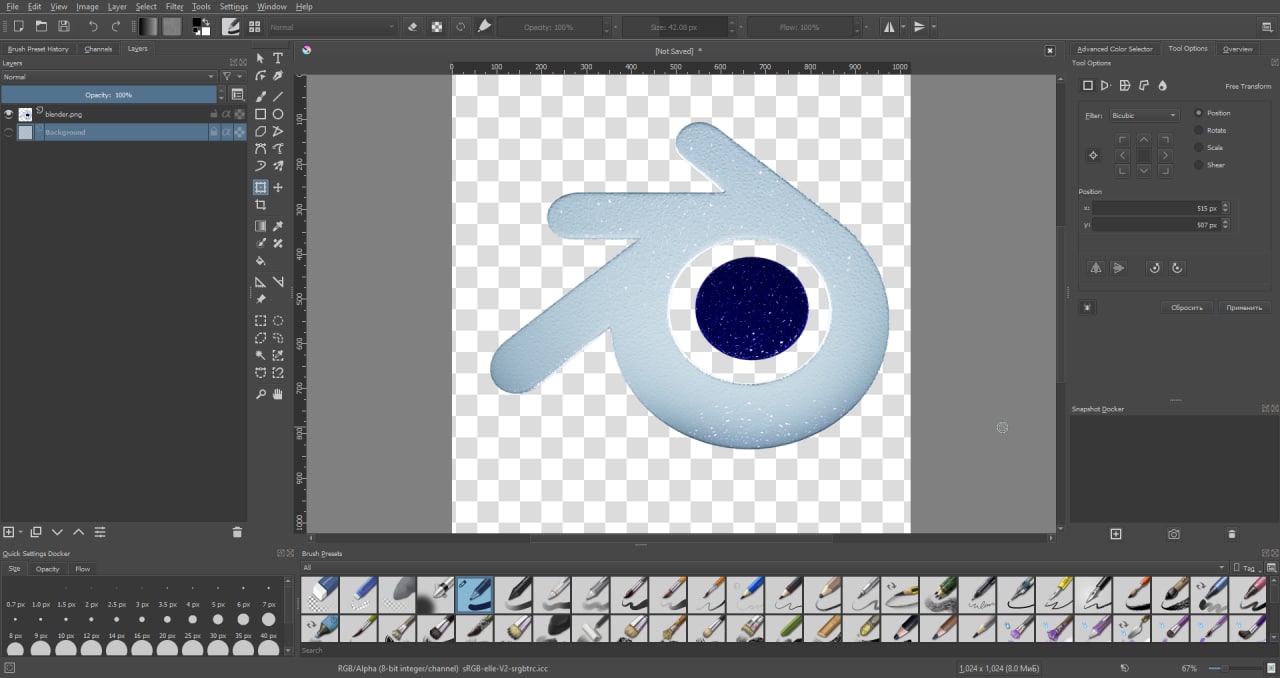Flip the selection horizontally in Tool Options
1280x678 pixels.
(x=1096, y=268)
